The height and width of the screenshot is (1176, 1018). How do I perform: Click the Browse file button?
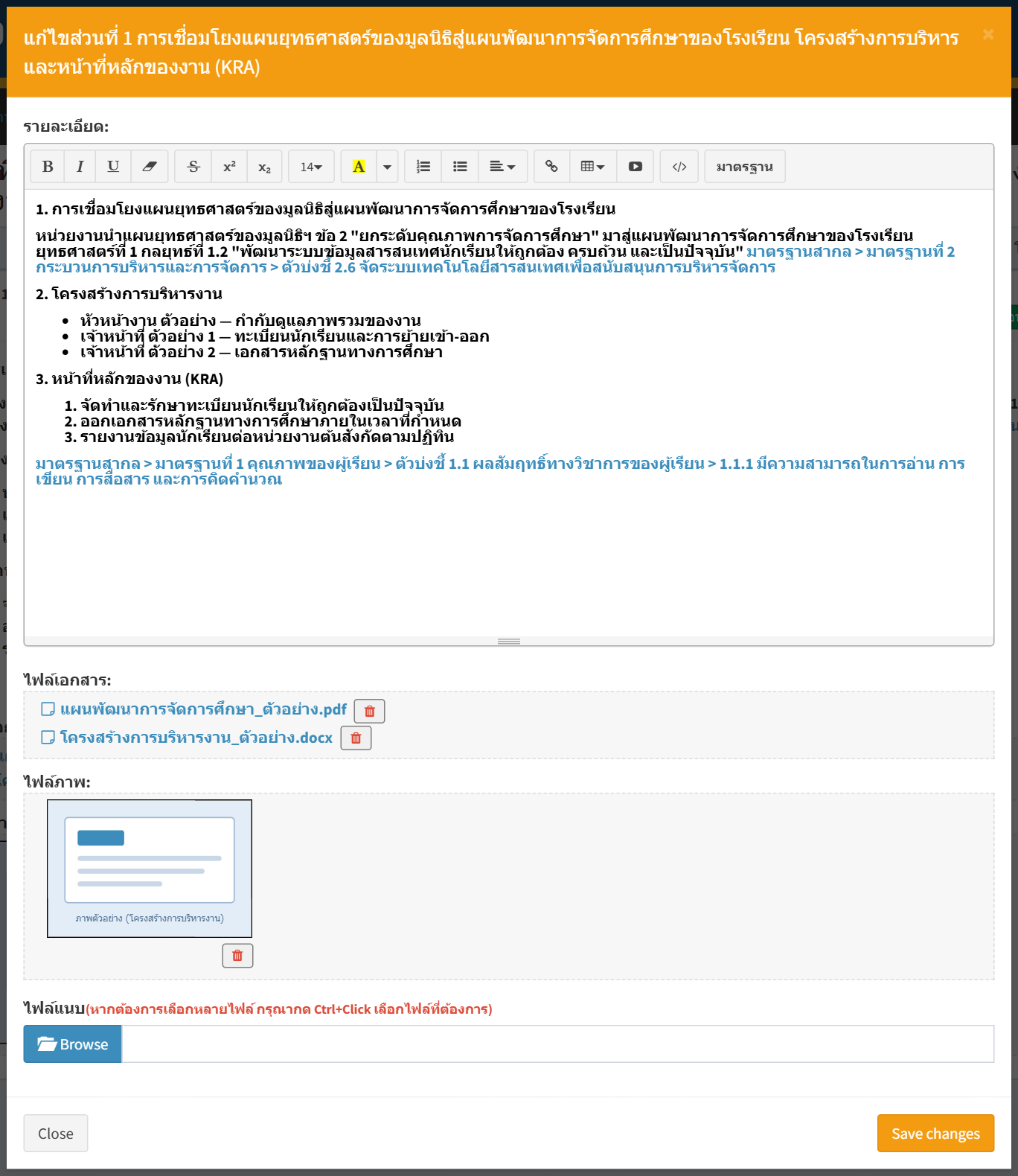(73, 1044)
